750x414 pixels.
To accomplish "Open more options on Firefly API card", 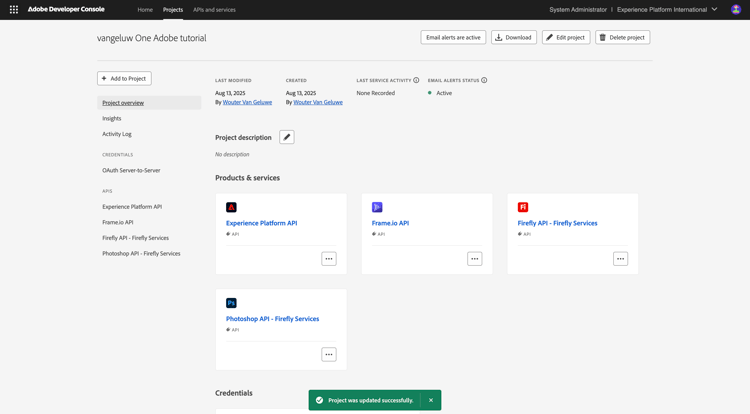I will (620, 259).
